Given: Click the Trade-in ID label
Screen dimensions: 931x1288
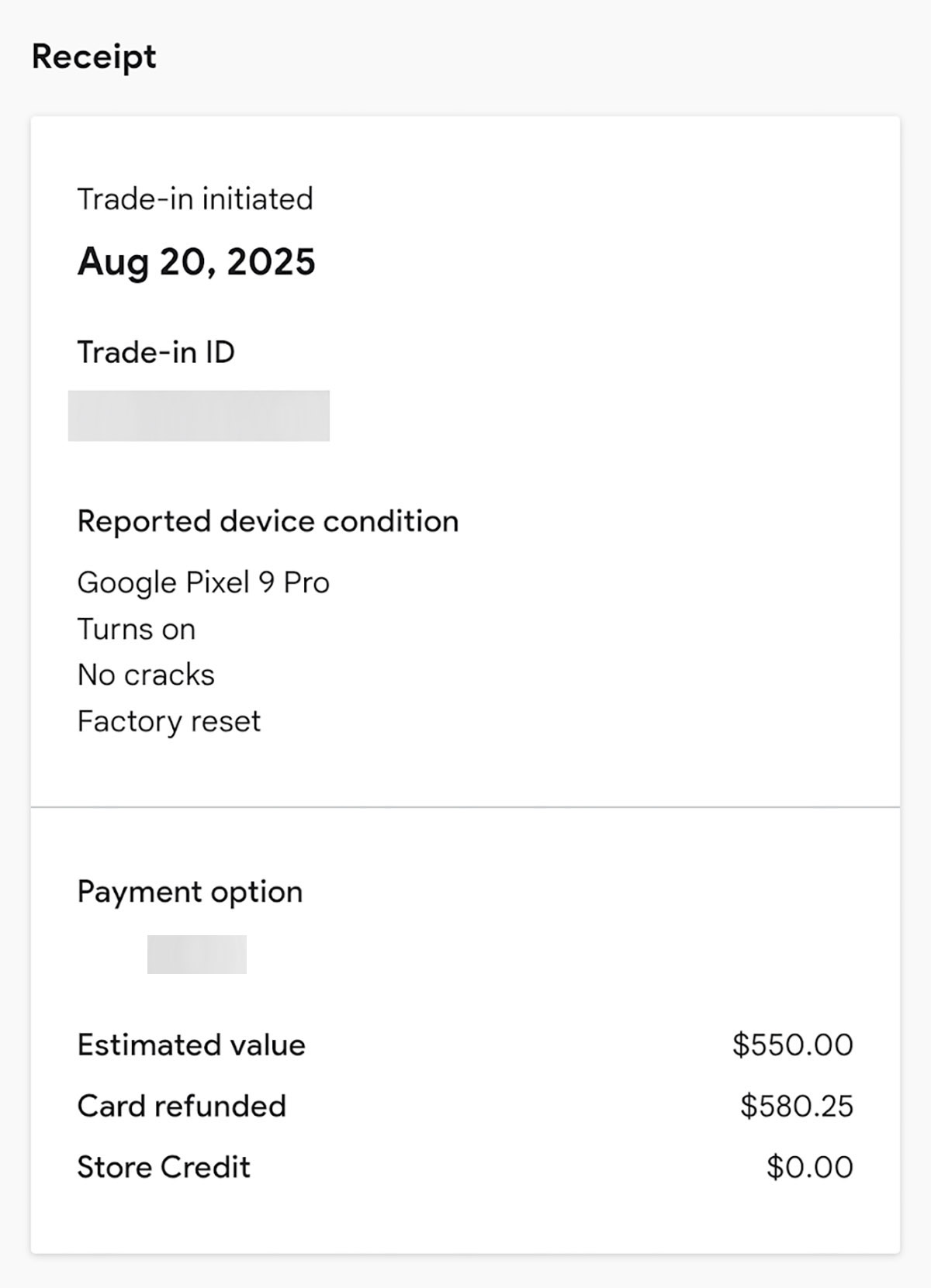Looking at the screenshot, I should (x=156, y=352).
